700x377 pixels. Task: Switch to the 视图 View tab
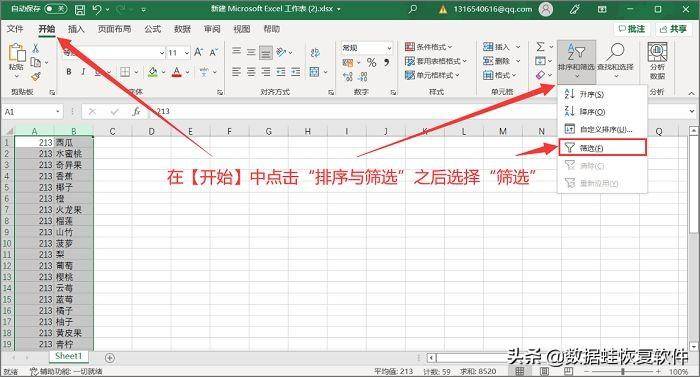pyautogui.click(x=242, y=29)
